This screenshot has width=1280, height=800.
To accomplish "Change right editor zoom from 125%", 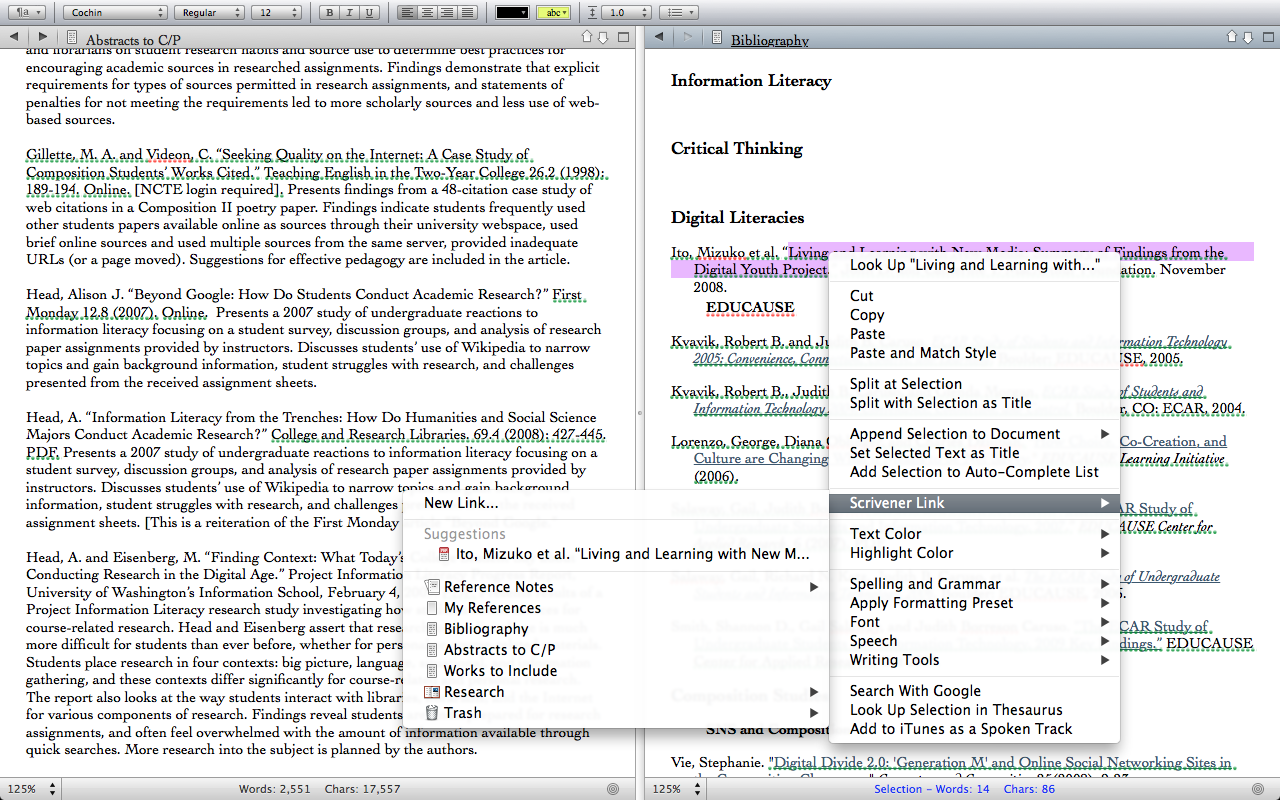I will [x=676, y=789].
